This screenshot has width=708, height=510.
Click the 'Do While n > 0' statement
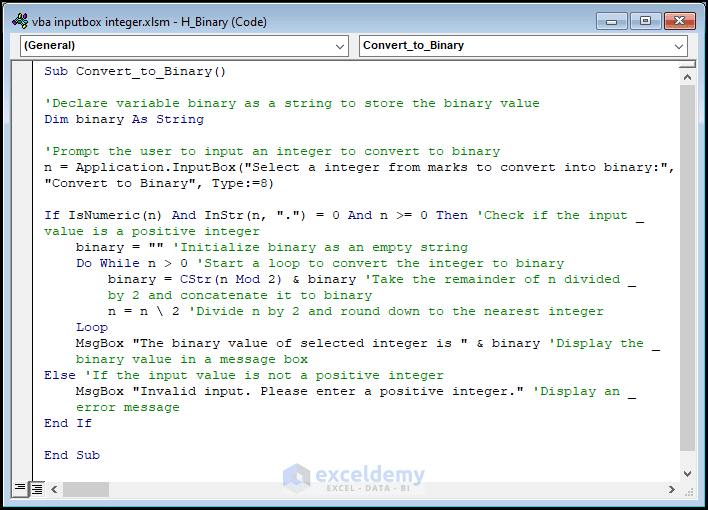(x=131, y=263)
